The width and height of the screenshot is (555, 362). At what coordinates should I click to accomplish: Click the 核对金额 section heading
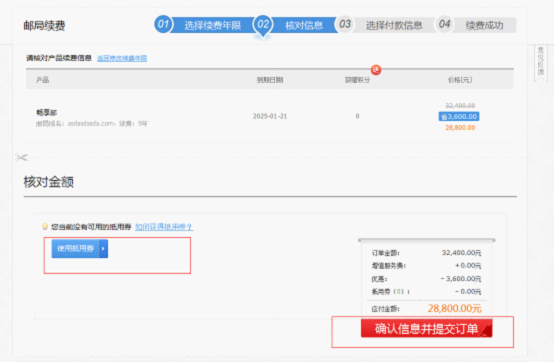[48, 182]
